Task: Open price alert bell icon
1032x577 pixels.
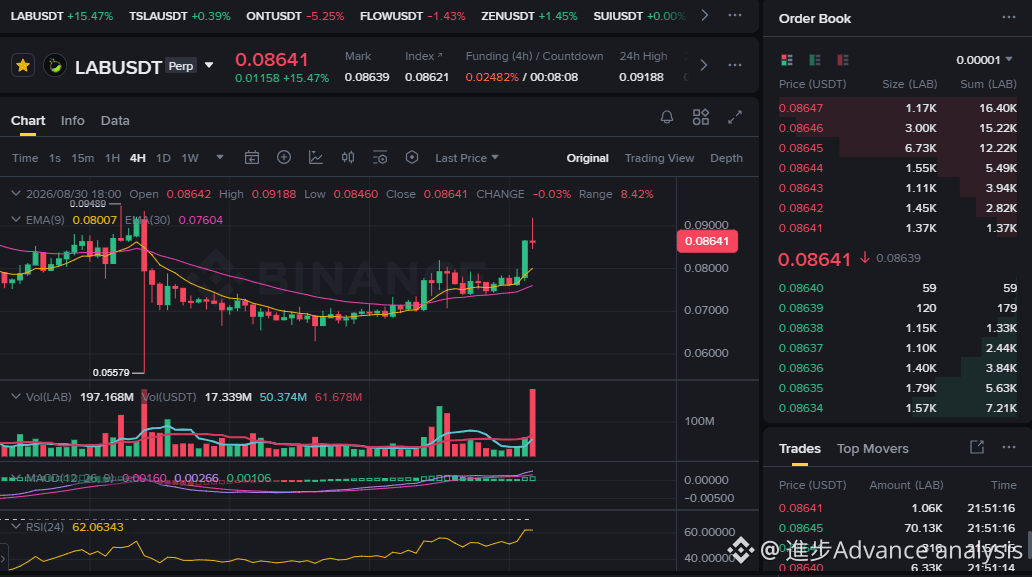Action: (667, 118)
